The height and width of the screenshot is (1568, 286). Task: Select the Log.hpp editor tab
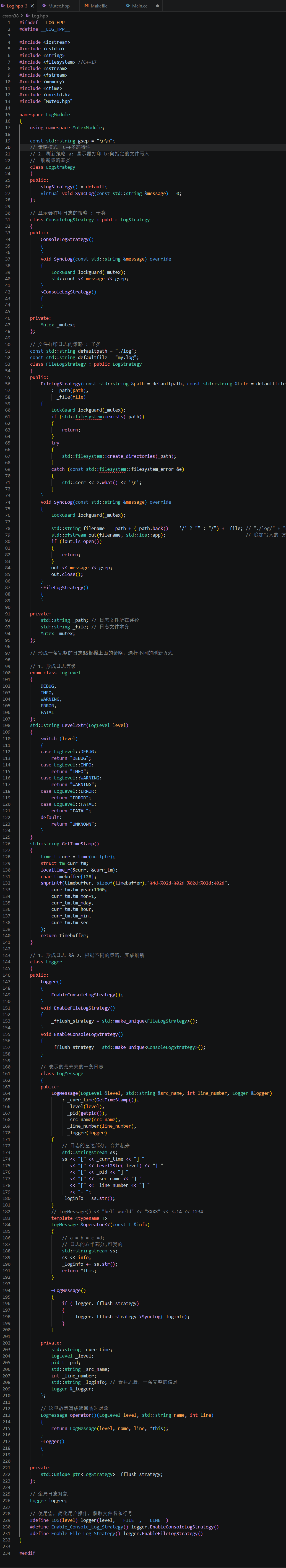(x=15, y=6)
